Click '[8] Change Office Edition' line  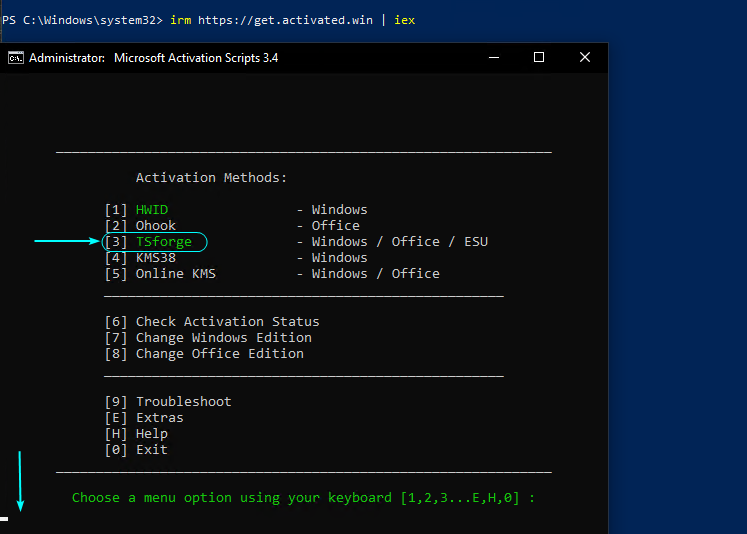[x=204, y=353]
